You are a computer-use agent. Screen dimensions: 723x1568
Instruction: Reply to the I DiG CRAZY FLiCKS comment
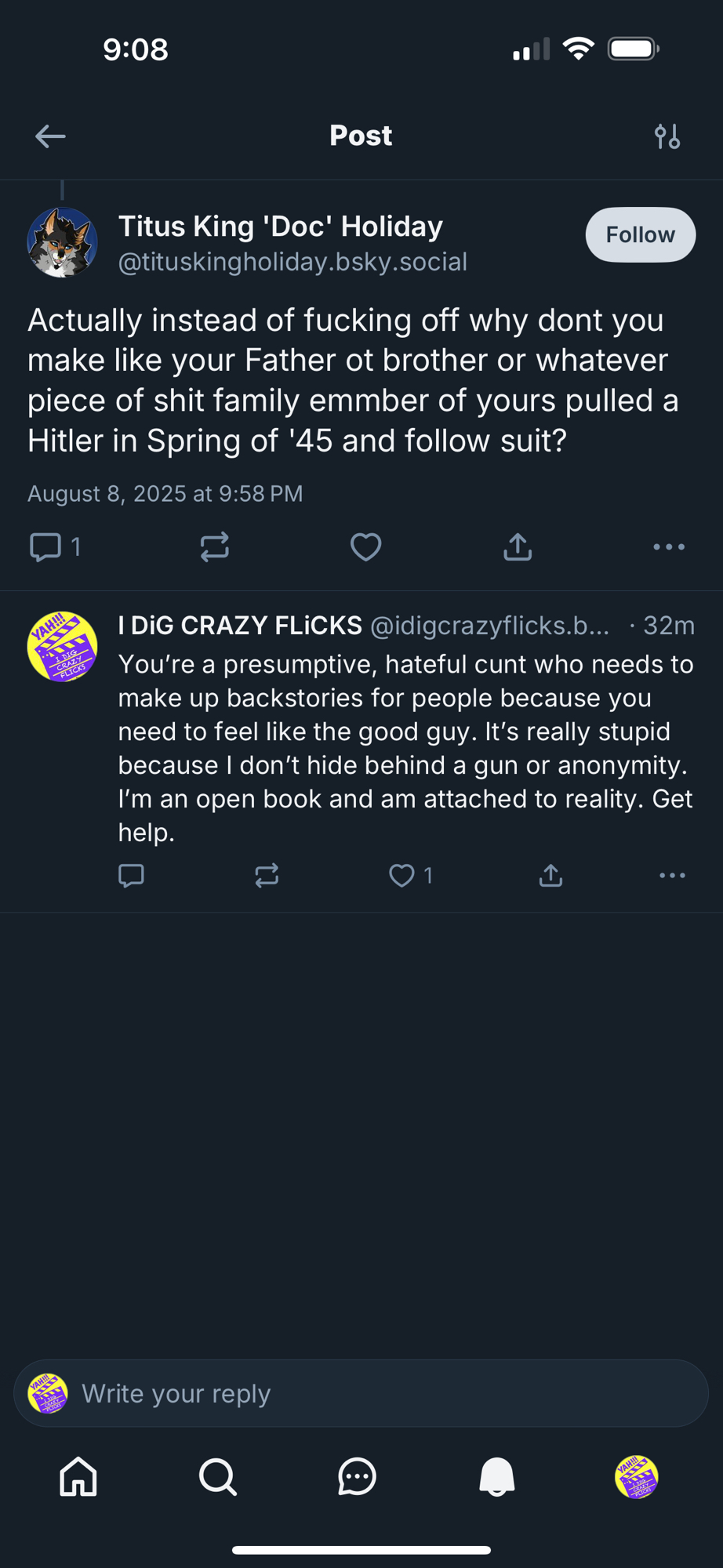coord(131,875)
